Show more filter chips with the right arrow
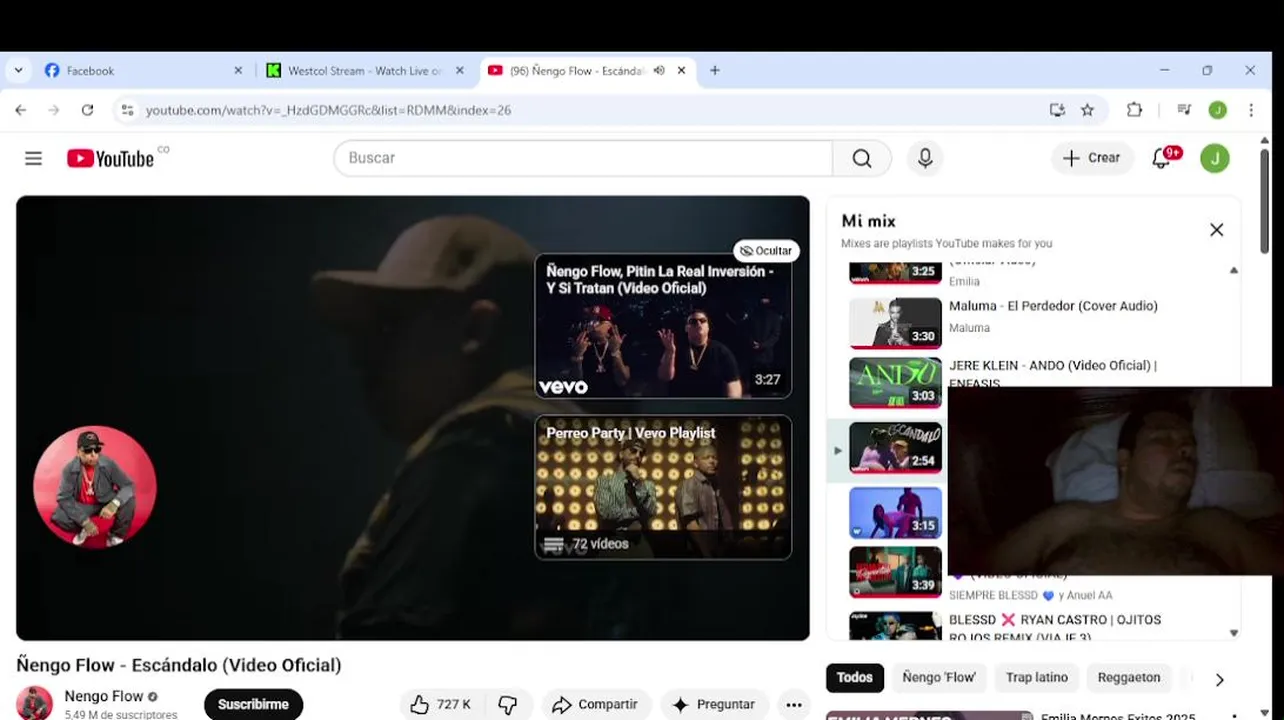 [1219, 679]
